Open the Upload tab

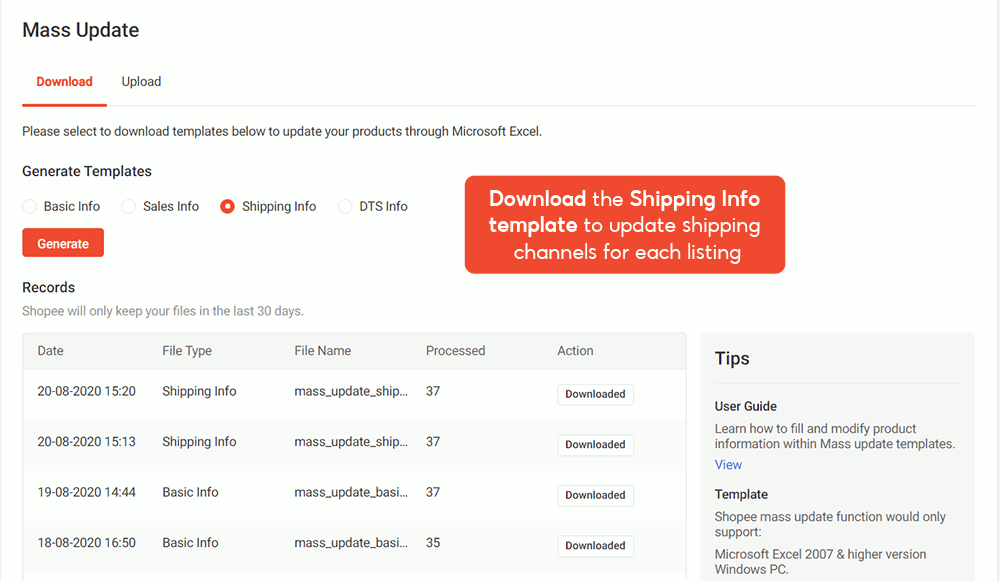(141, 82)
